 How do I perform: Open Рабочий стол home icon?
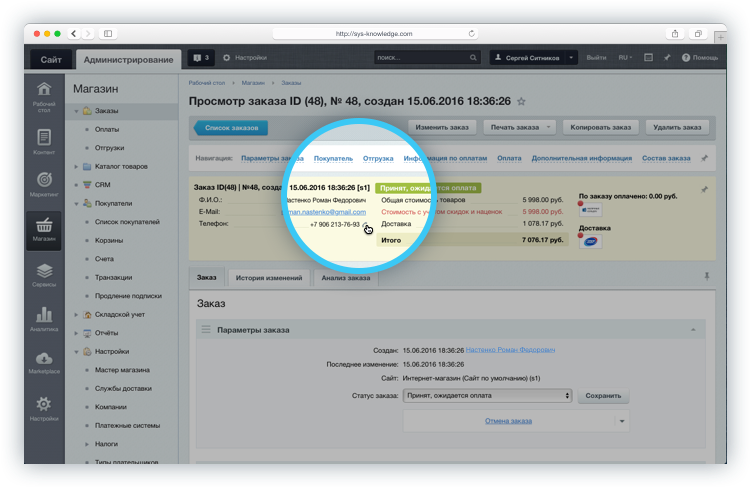tap(44, 98)
